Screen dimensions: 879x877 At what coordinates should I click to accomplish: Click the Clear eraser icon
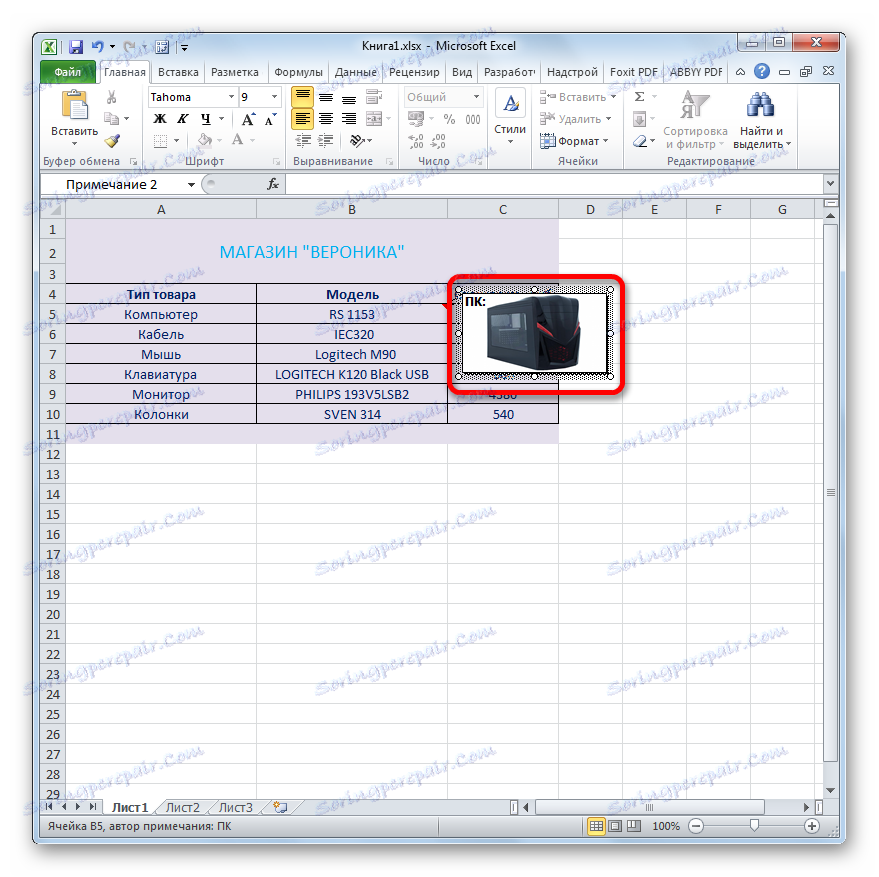(x=640, y=141)
